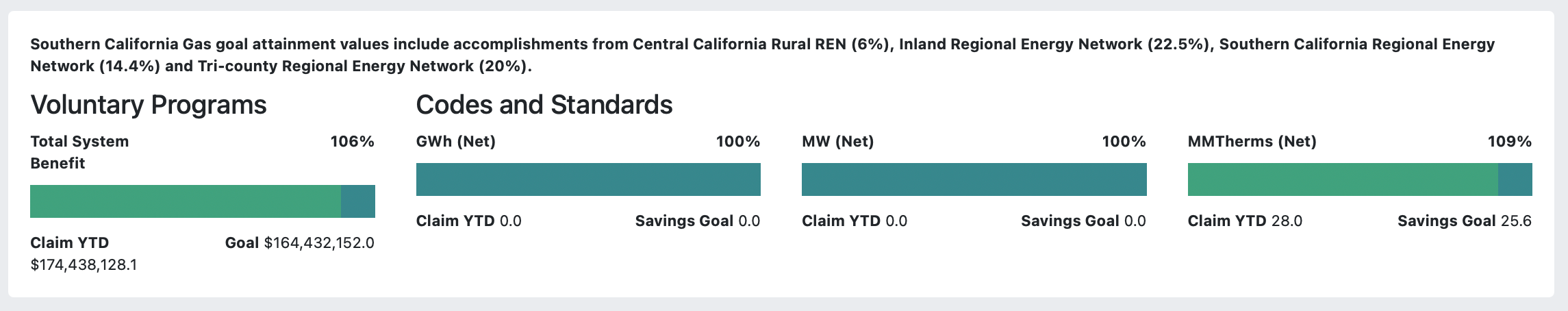Click the GWh (Net) progress bar
1568x311 pixels.
pos(588,179)
